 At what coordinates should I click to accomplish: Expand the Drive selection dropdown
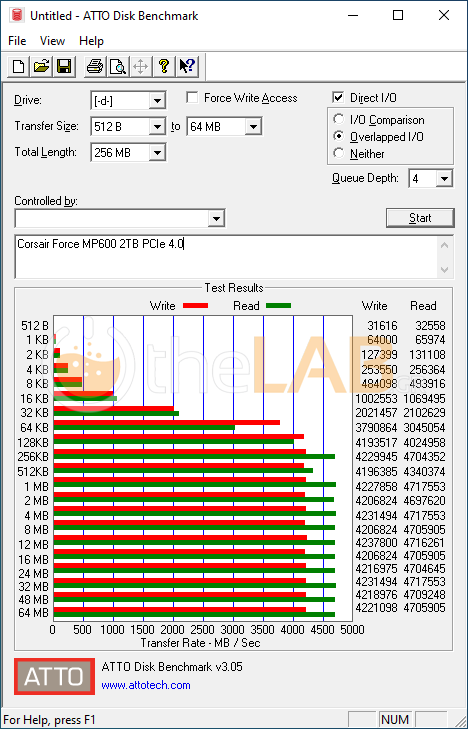click(x=157, y=100)
